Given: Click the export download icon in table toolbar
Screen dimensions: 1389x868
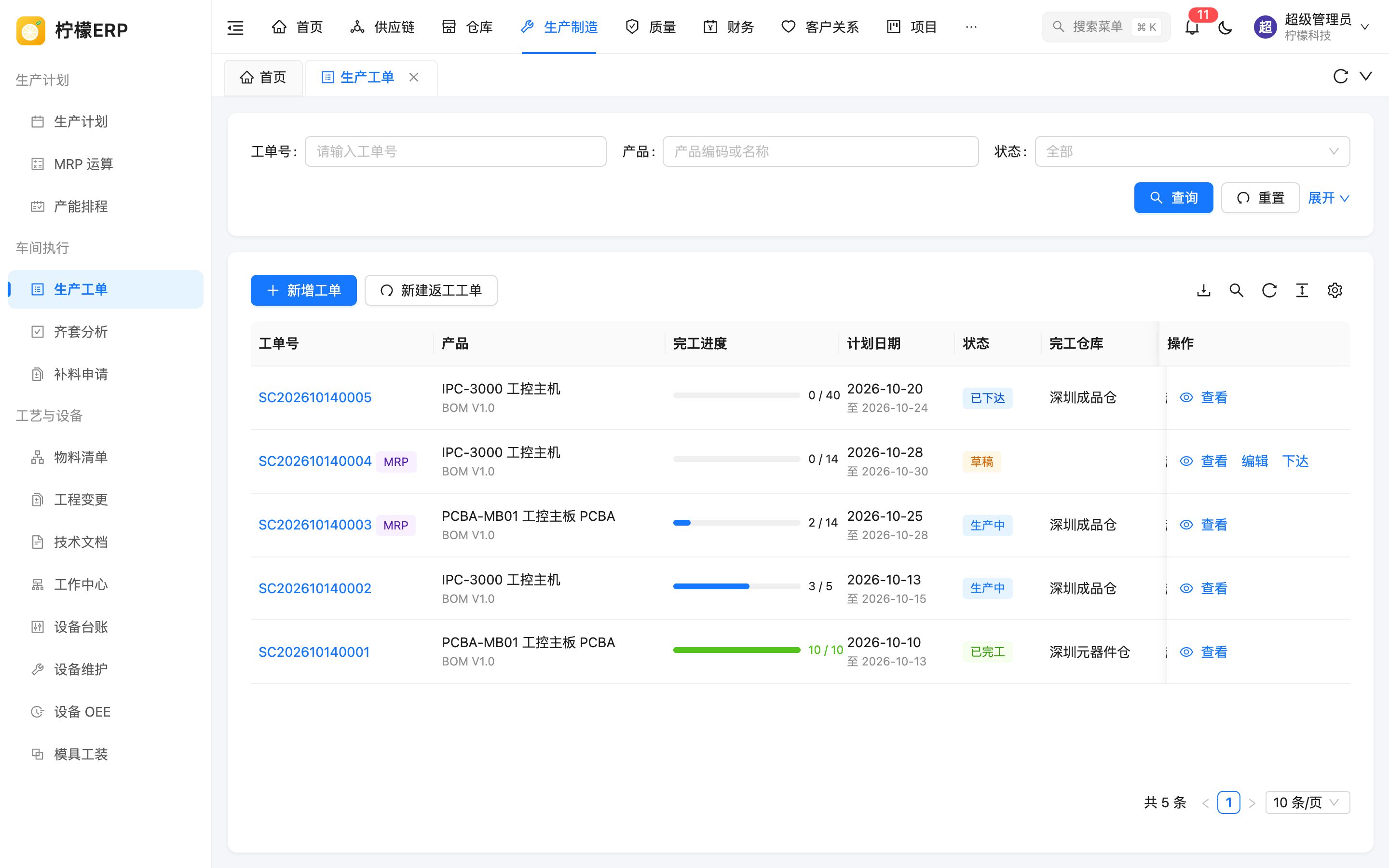Looking at the screenshot, I should [x=1204, y=290].
